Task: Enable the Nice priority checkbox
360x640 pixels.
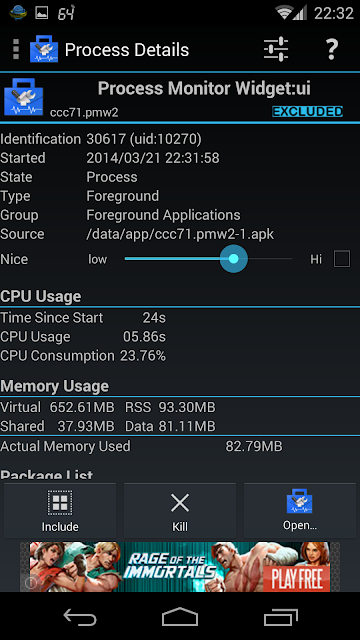Action: tap(342, 259)
